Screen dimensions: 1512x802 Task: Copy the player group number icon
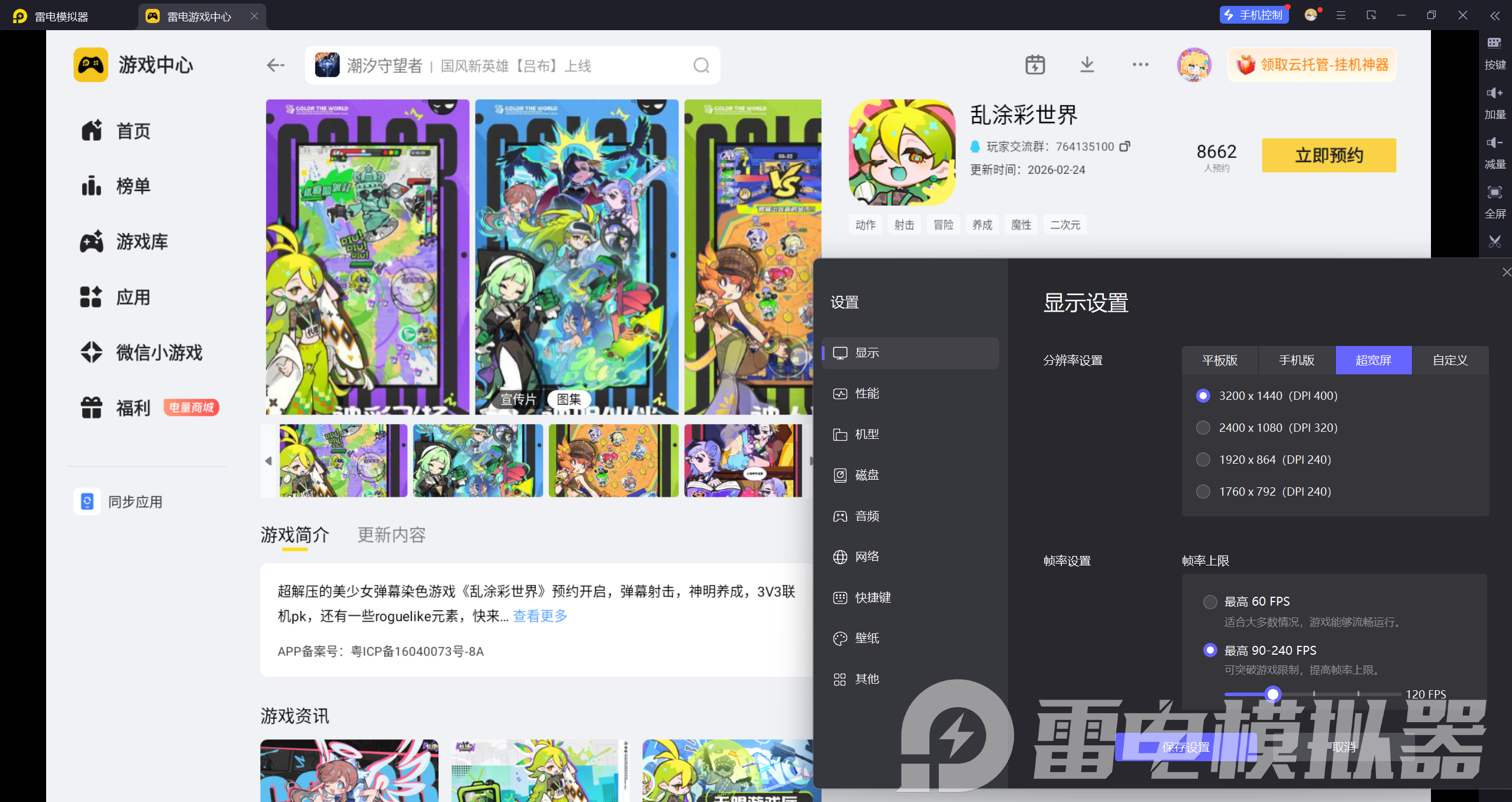[x=1125, y=146]
